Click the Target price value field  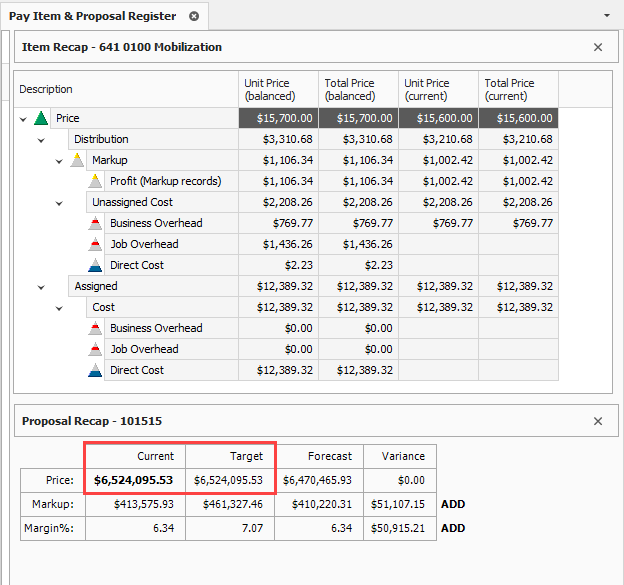pos(230,480)
